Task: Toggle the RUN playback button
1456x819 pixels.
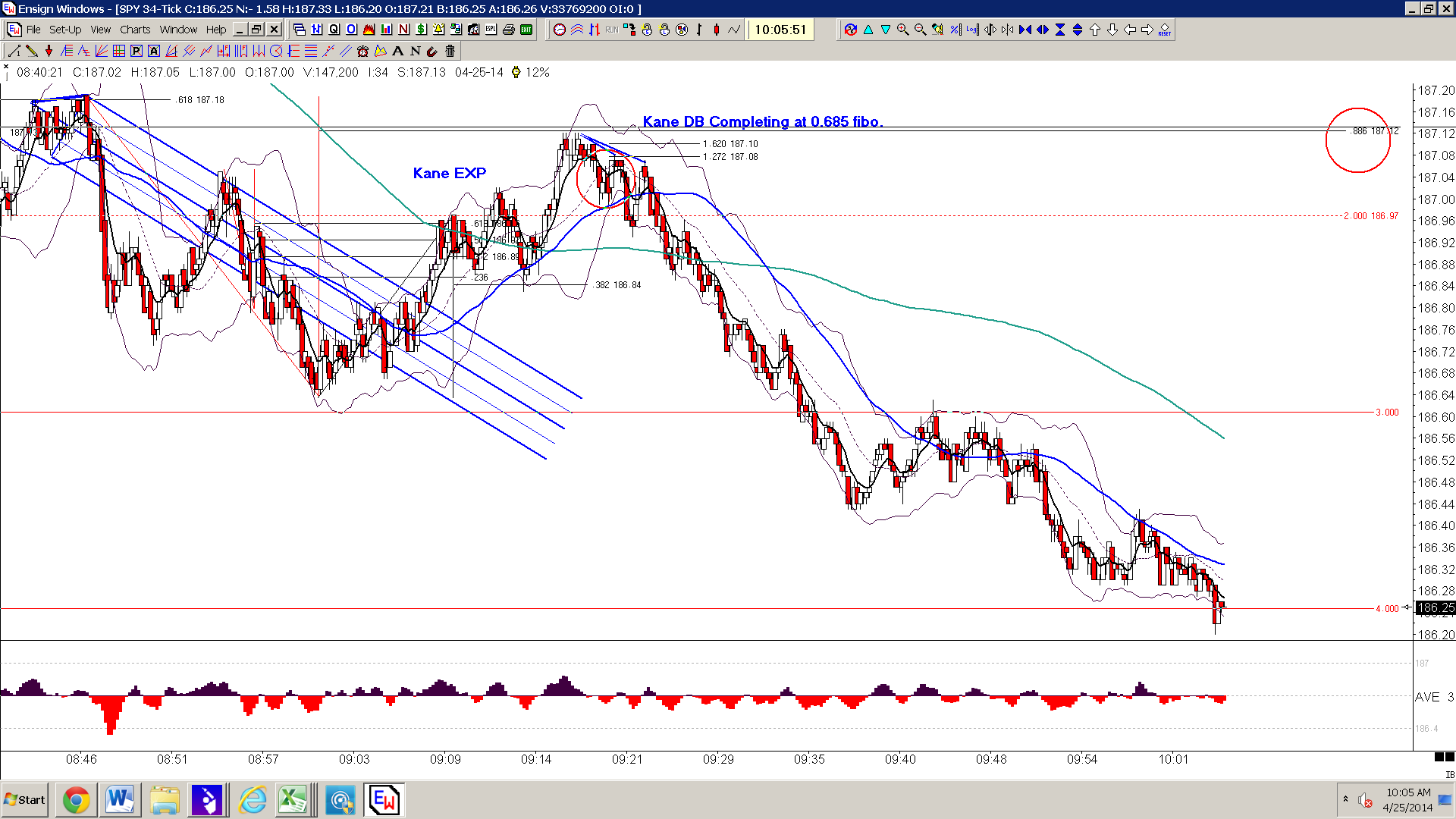Action: [x=612, y=30]
